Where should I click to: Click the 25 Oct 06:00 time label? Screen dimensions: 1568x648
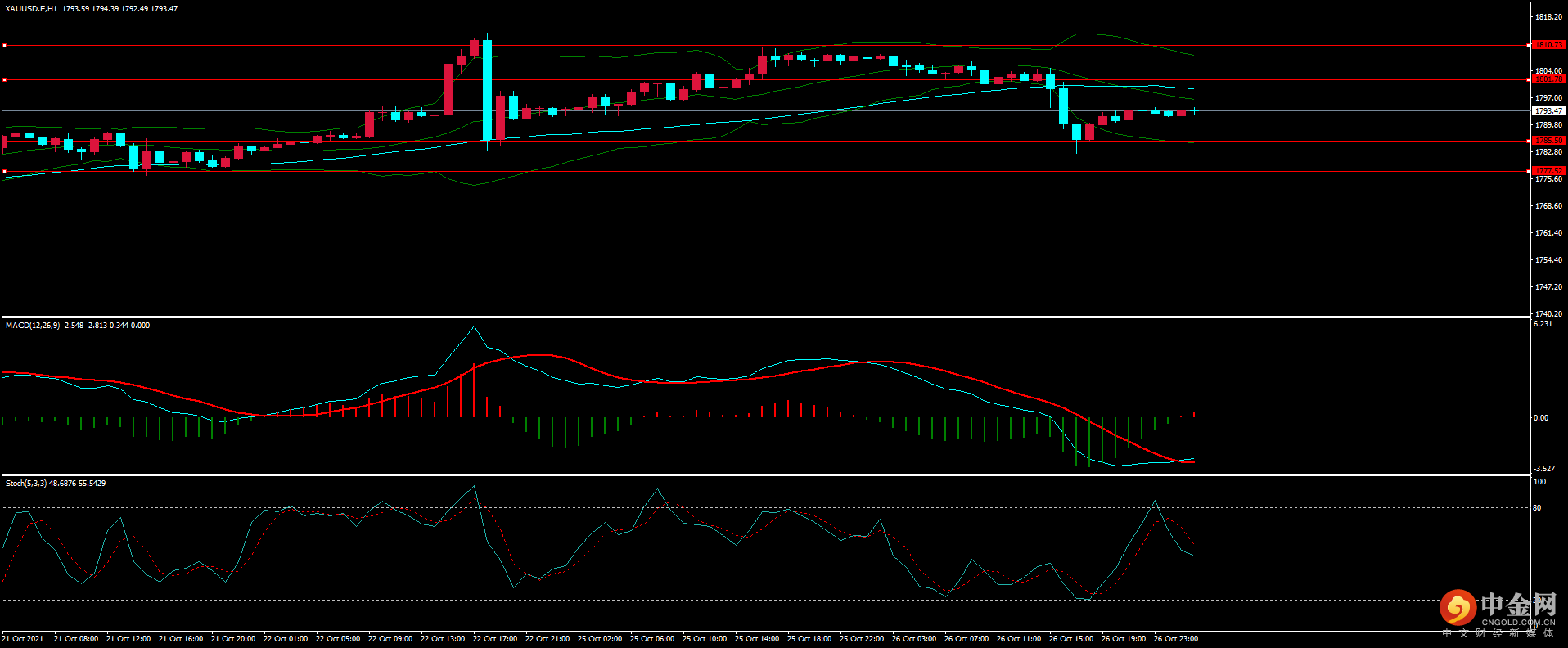coord(652,639)
